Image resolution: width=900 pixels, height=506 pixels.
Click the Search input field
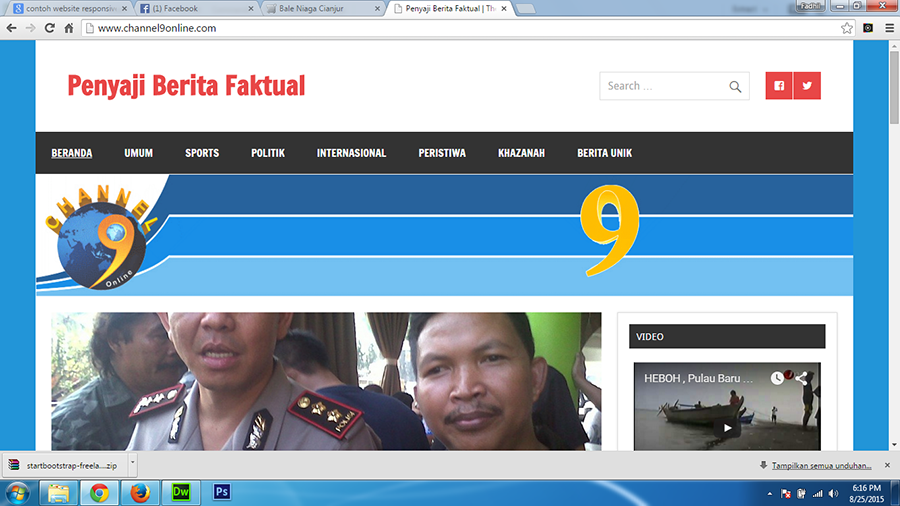[x=662, y=86]
